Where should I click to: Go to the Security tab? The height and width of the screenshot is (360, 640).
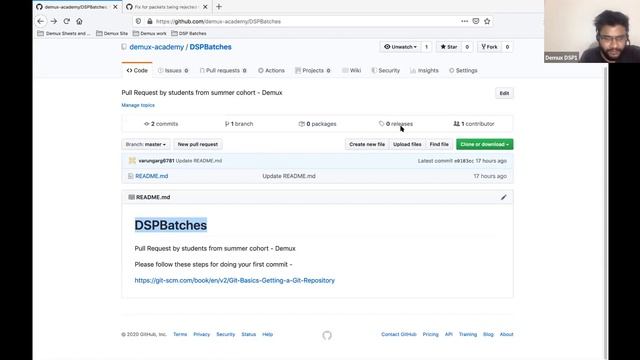pos(386,71)
